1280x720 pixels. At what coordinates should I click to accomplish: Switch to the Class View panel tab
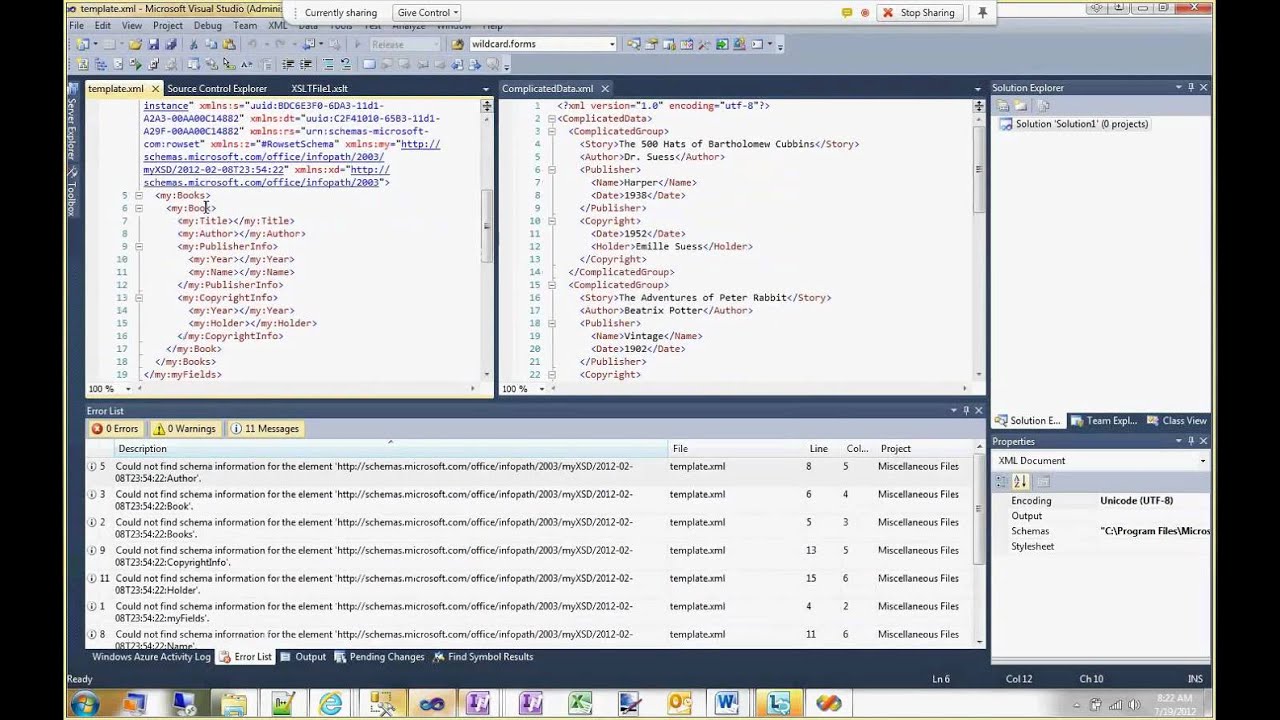1177,421
